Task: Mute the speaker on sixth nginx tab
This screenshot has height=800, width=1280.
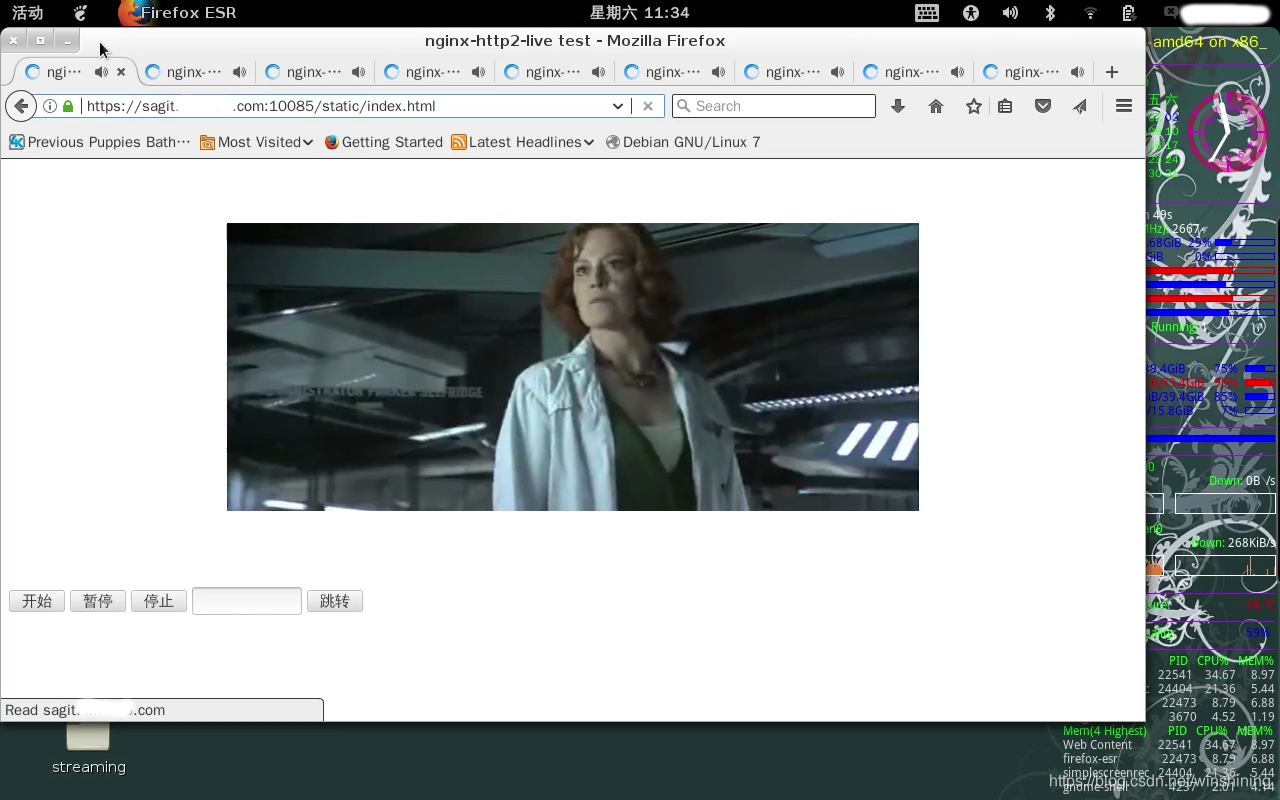Action: (718, 72)
